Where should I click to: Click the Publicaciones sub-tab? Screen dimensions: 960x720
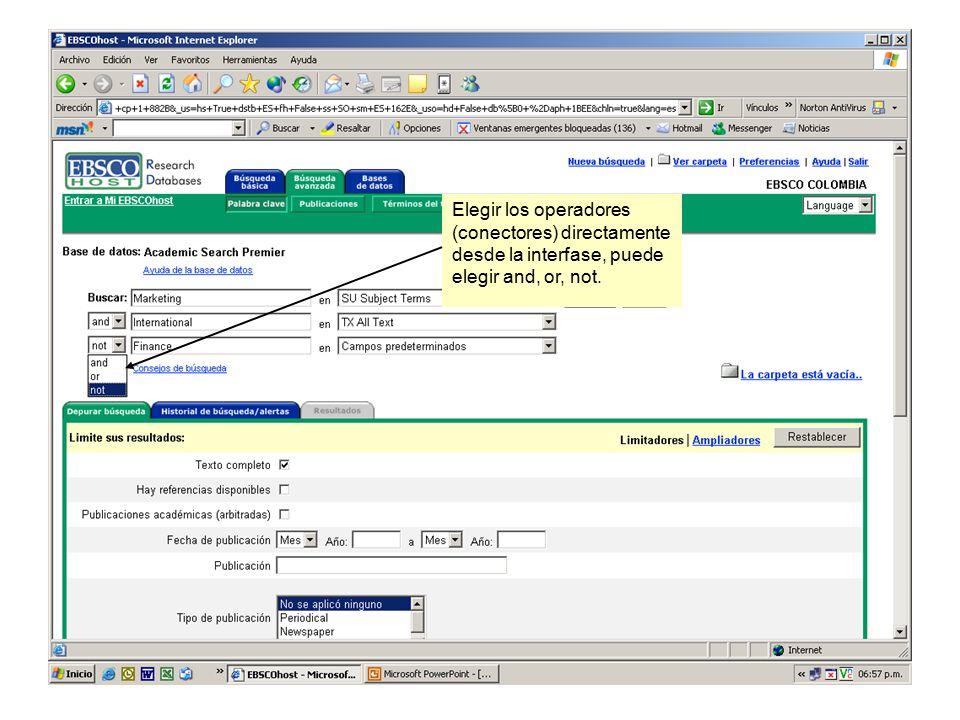pyautogui.click(x=328, y=204)
